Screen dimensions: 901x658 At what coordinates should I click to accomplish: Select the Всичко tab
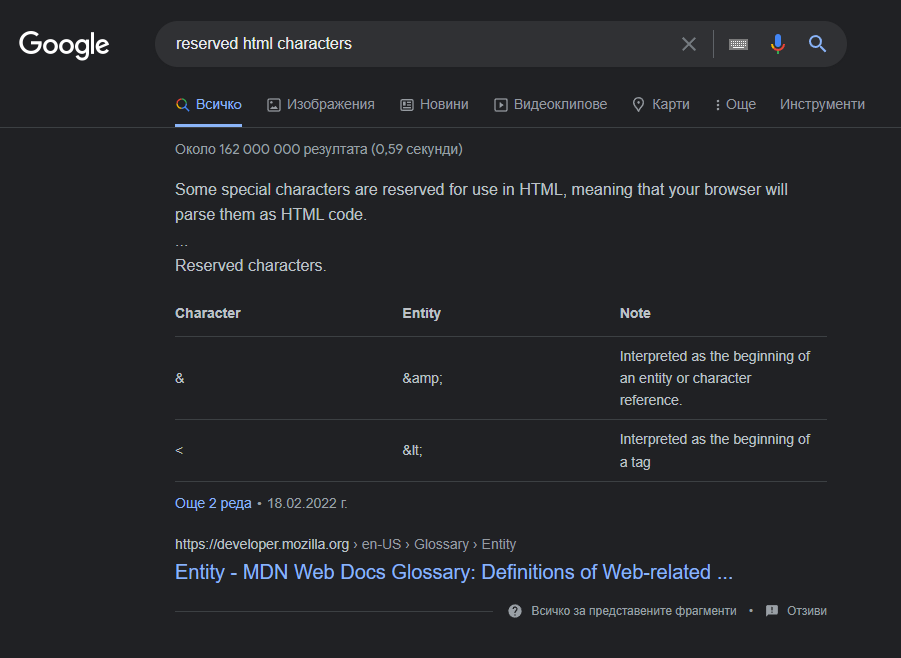point(208,104)
